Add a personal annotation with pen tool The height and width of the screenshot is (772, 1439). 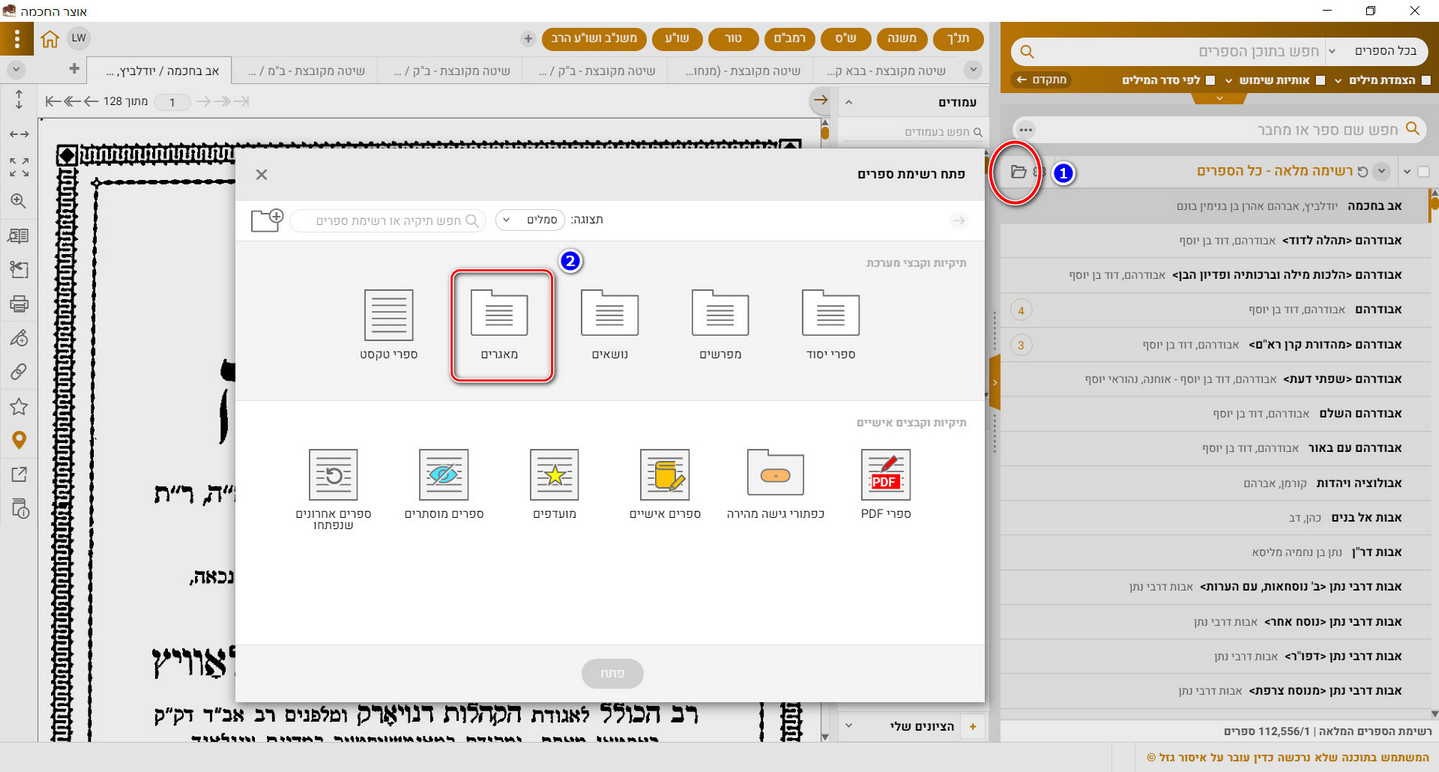click(x=18, y=338)
